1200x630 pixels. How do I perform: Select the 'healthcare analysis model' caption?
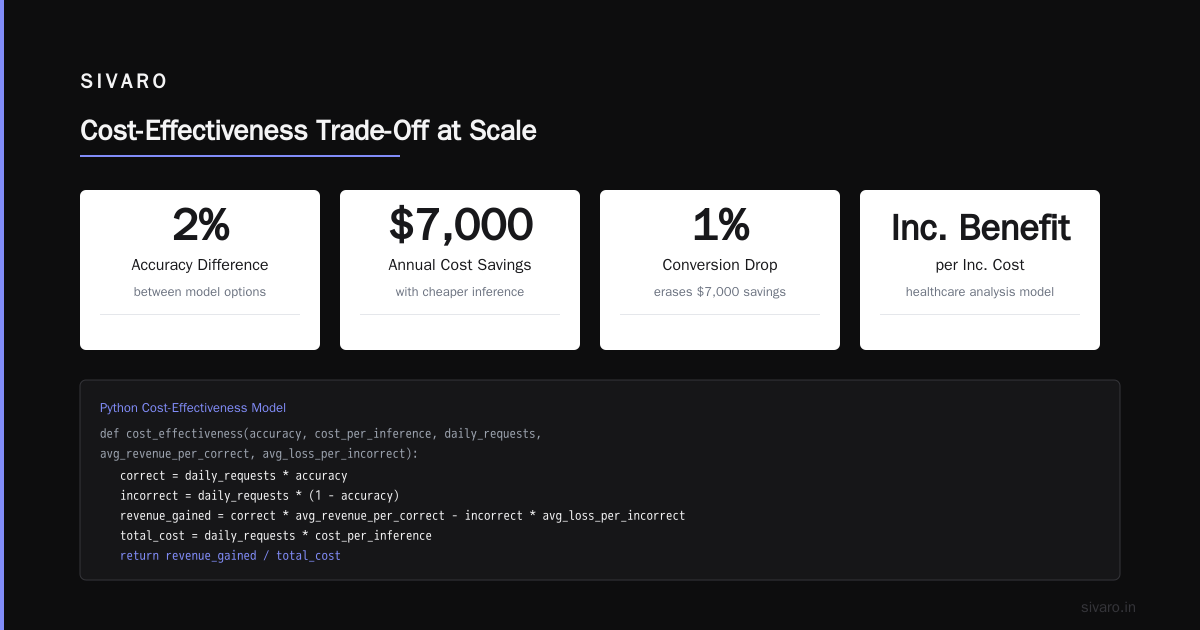pos(980,292)
